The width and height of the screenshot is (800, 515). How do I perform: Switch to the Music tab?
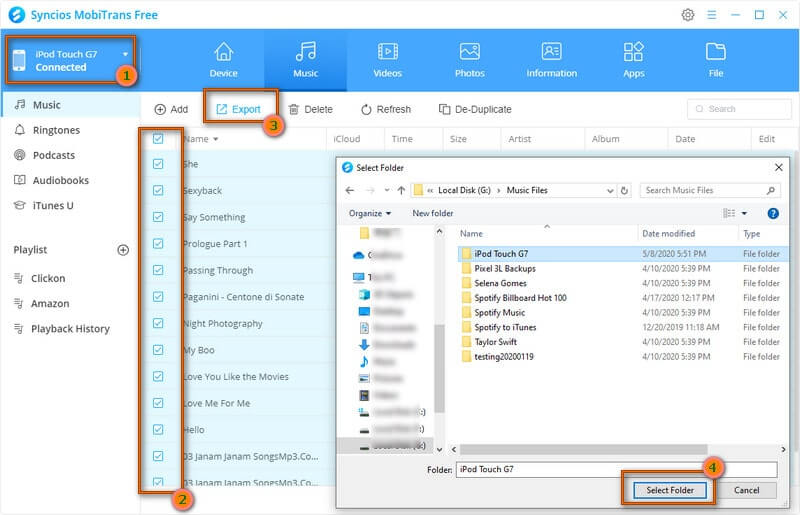[305, 60]
